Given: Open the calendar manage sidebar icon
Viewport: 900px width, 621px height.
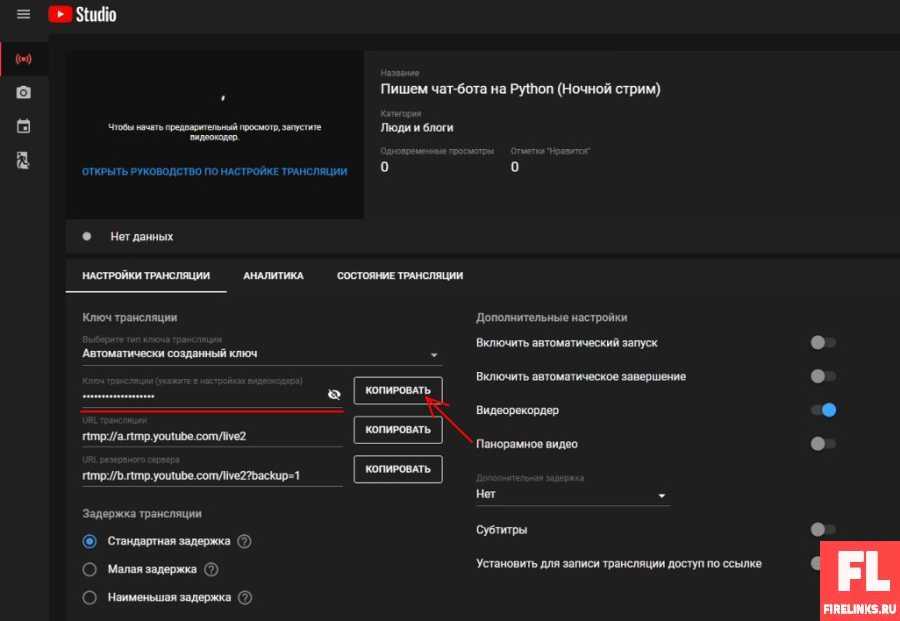Looking at the screenshot, I should point(24,126).
